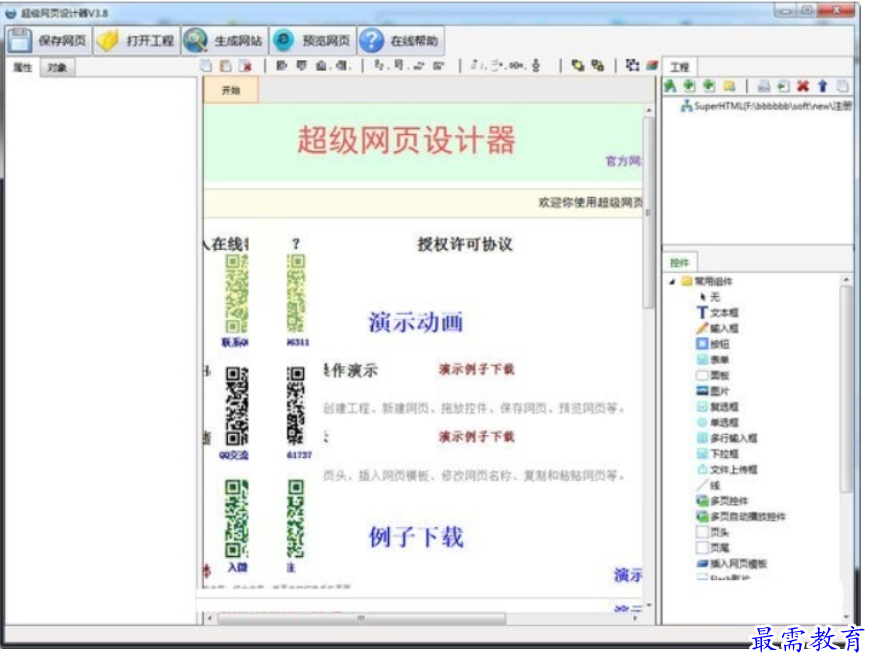Viewport: 873px width, 671px height.
Task: Choose the 文件上传框 upload component
Action: [727, 469]
